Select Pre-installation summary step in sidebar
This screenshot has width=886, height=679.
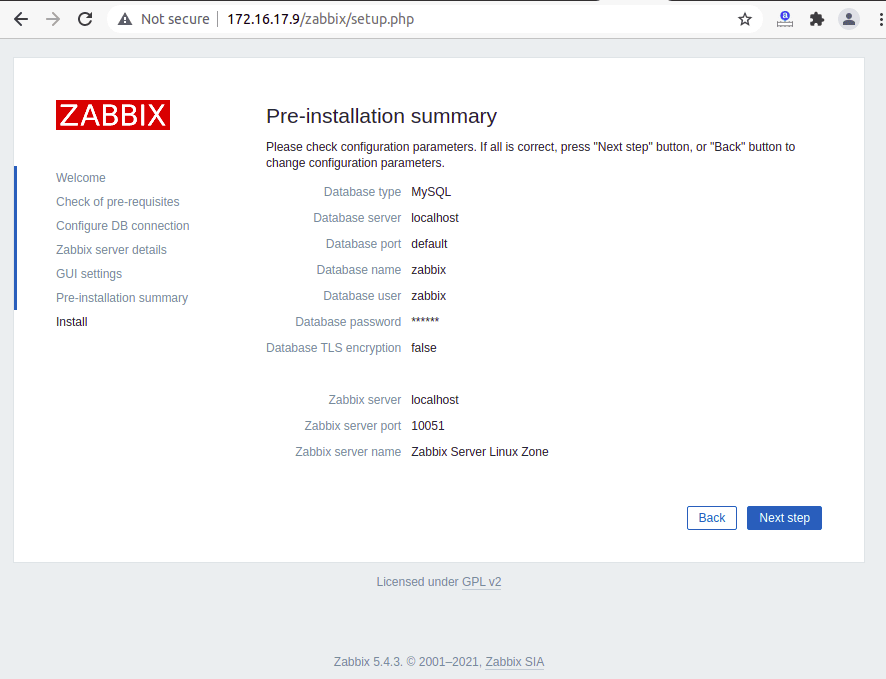click(122, 298)
